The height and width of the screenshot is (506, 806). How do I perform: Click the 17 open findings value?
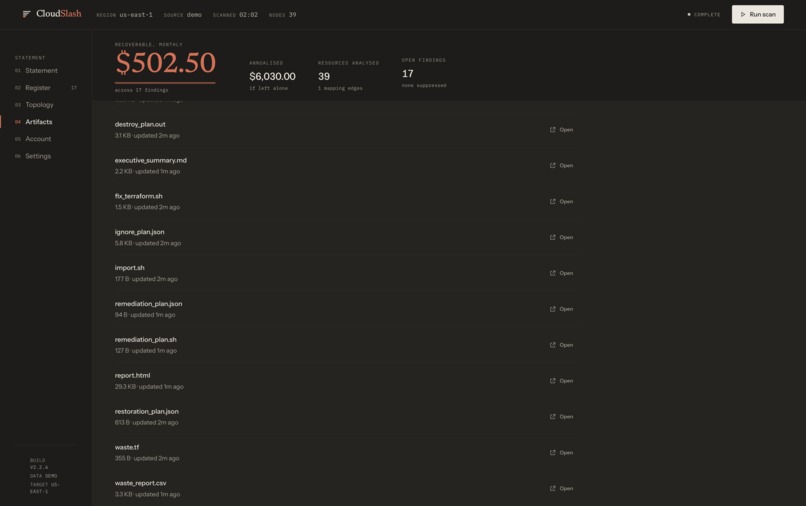pyautogui.click(x=408, y=74)
